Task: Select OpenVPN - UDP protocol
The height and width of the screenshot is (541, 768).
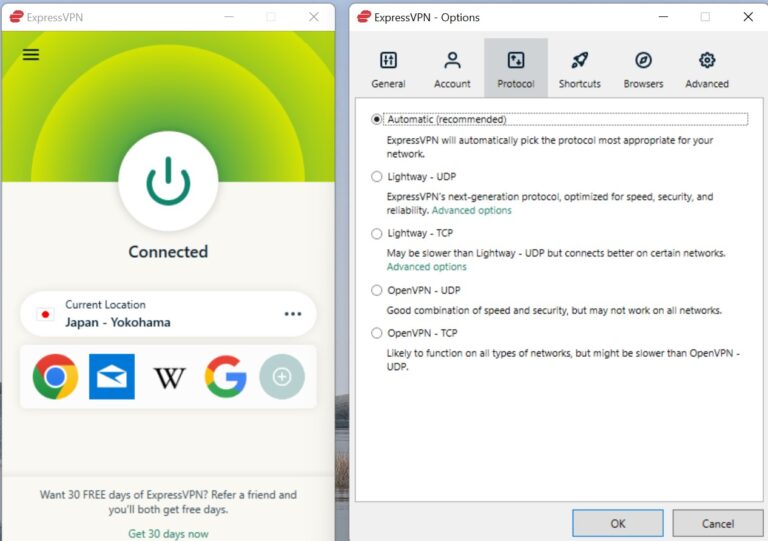Action: [376, 290]
